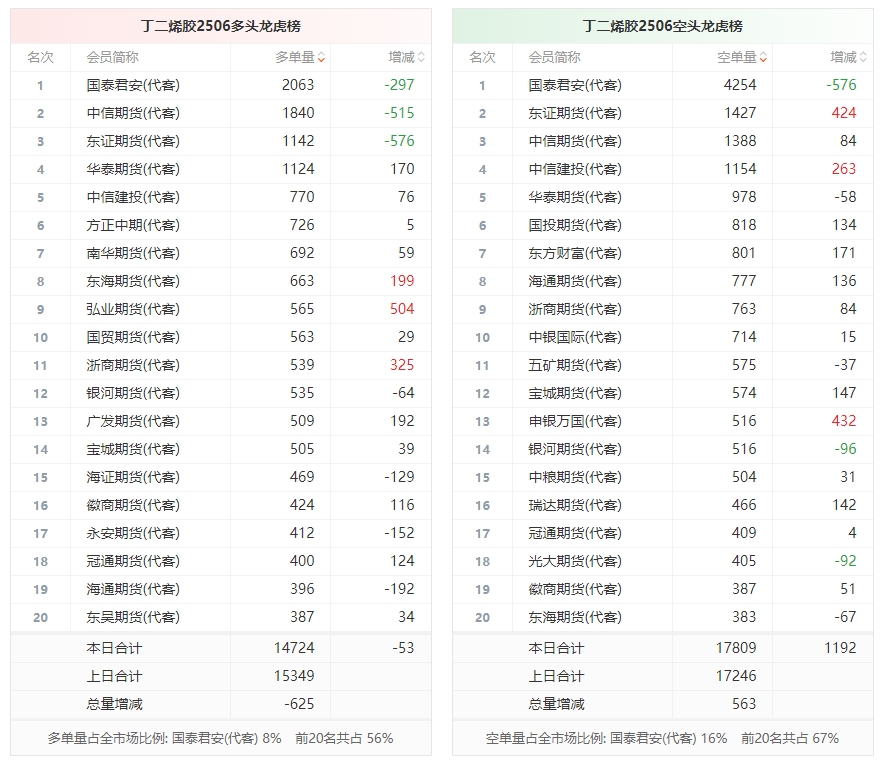
Task: Click 东吴期货(代客) row
Action: [x=221, y=617]
